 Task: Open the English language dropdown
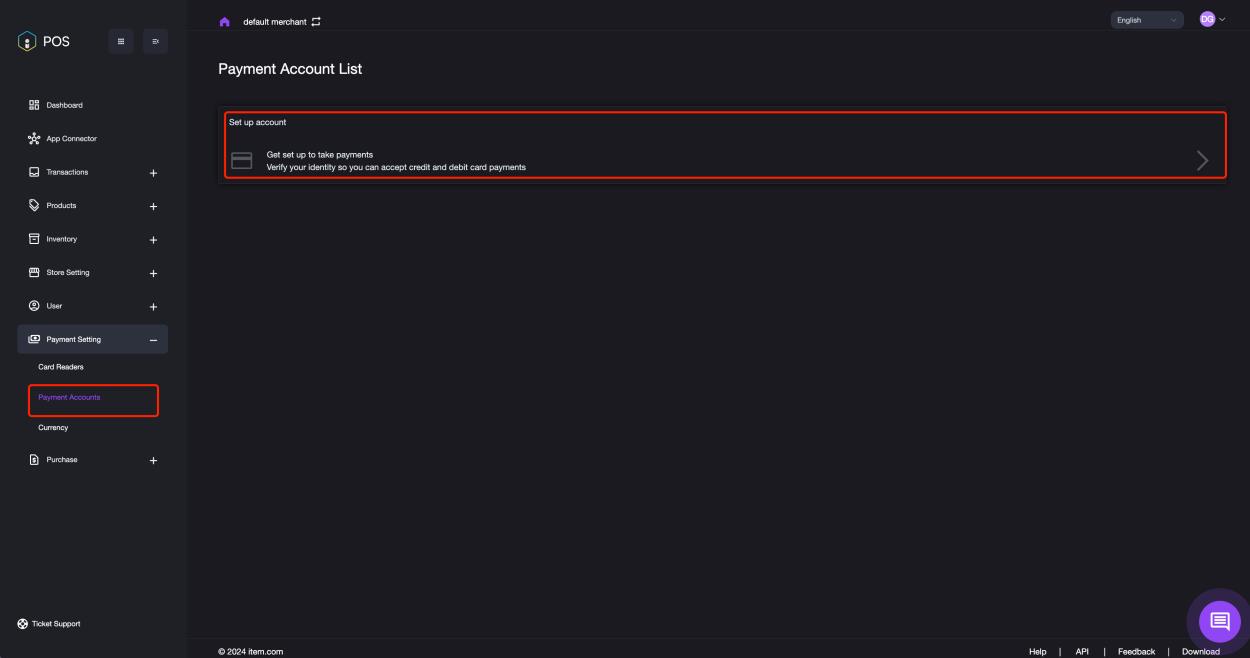tap(1144, 19)
